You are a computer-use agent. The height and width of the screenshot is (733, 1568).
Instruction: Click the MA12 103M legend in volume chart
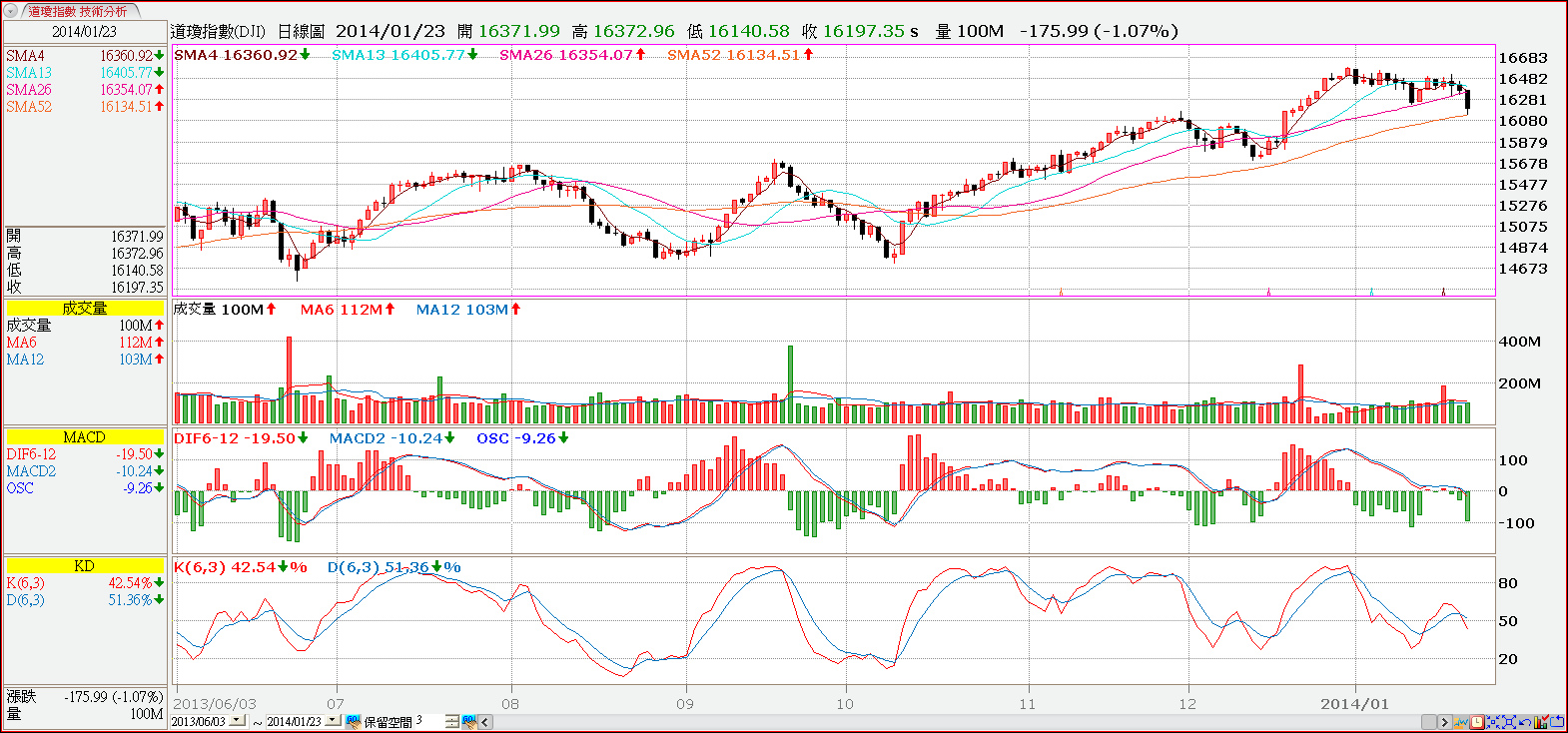(x=468, y=310)
